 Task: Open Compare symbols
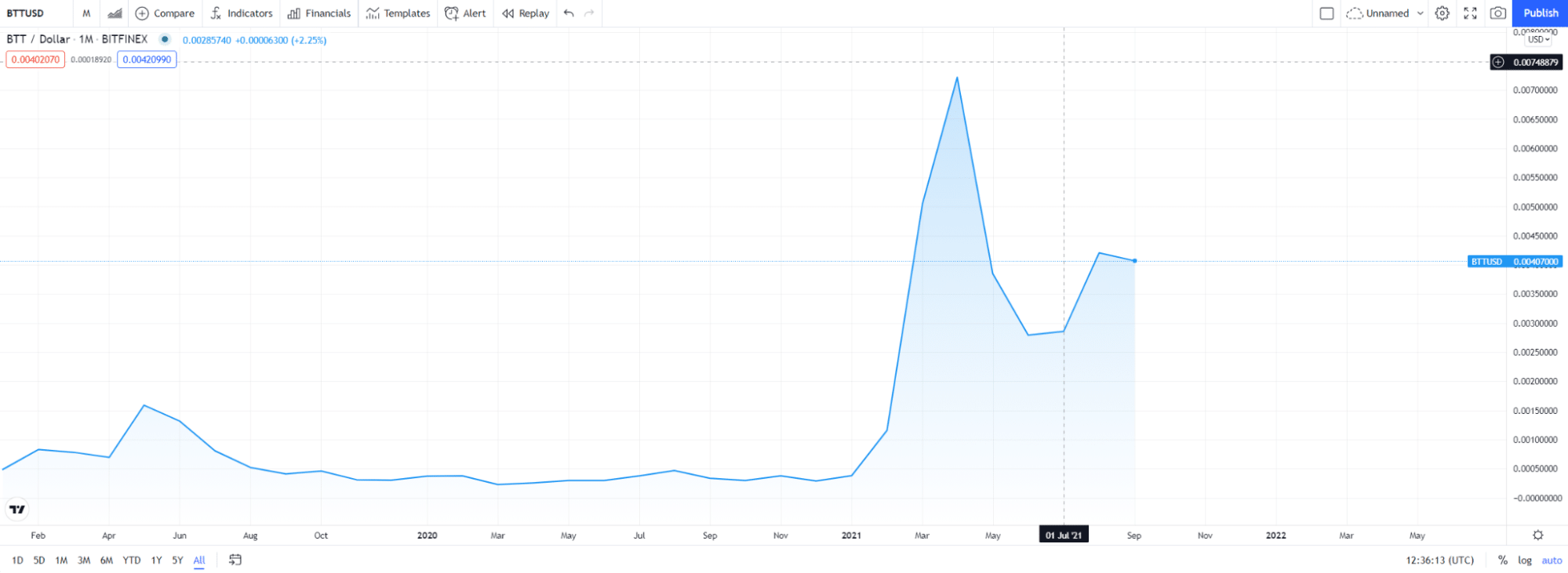point(165,13)
